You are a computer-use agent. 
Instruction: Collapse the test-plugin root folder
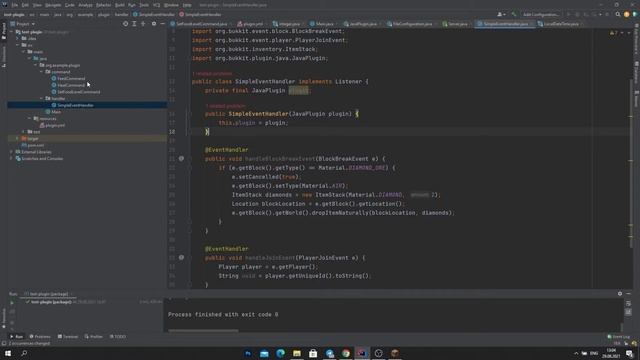click(x=11, y=32)
